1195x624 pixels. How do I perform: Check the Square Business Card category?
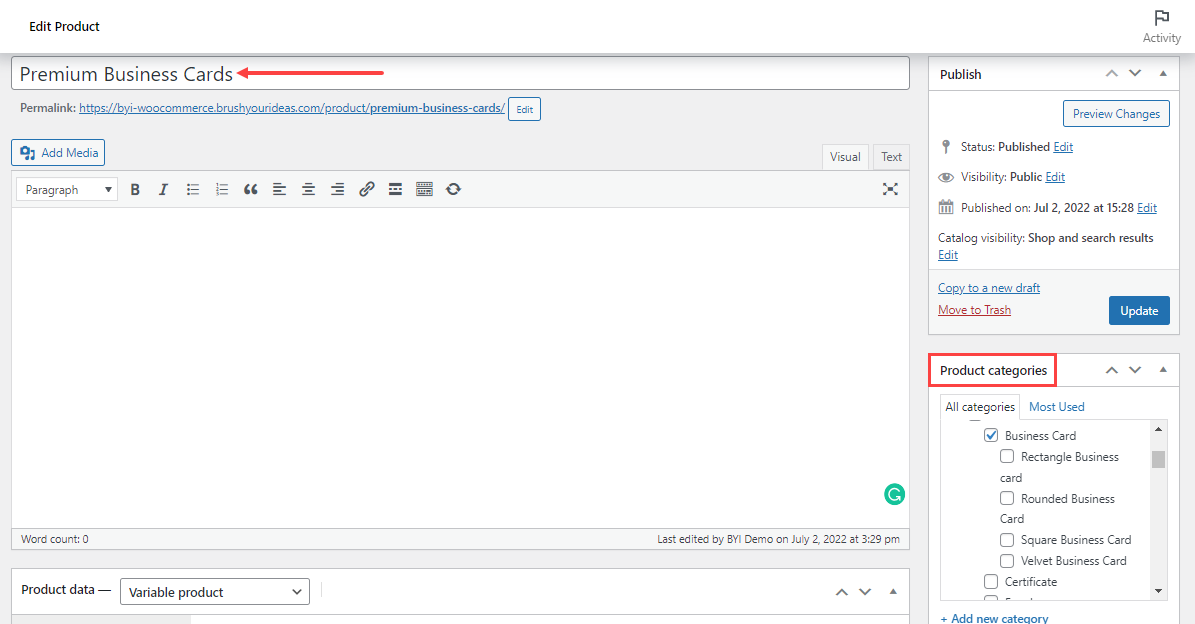1007,539
